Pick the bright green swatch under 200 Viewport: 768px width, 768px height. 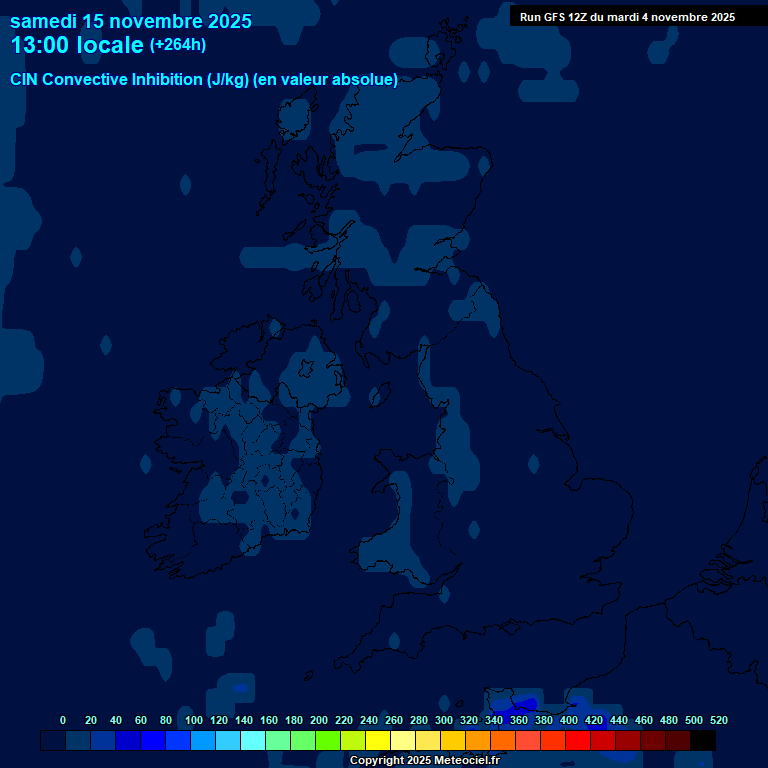pos(328,741)
